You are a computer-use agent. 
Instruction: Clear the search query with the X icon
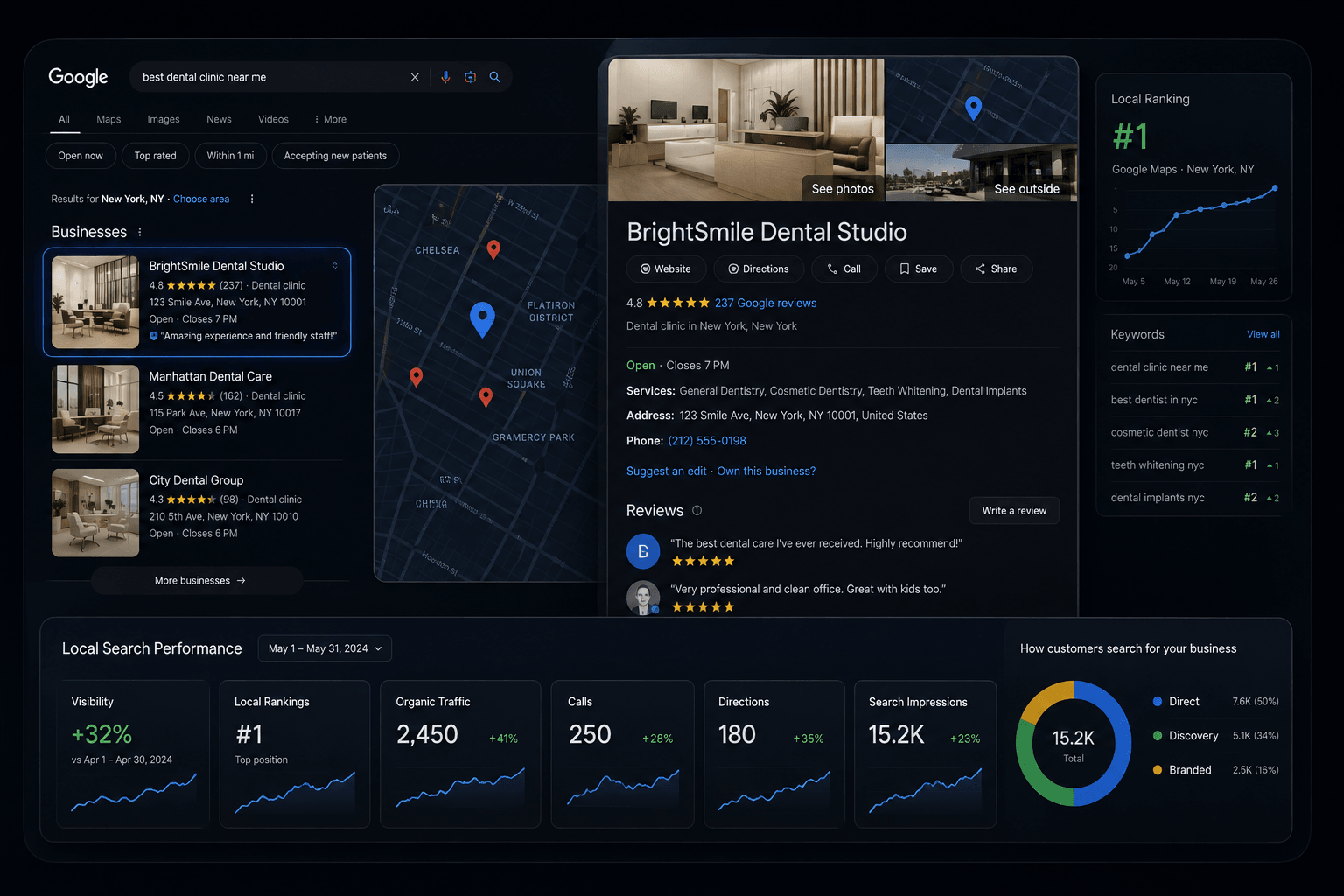415,77
